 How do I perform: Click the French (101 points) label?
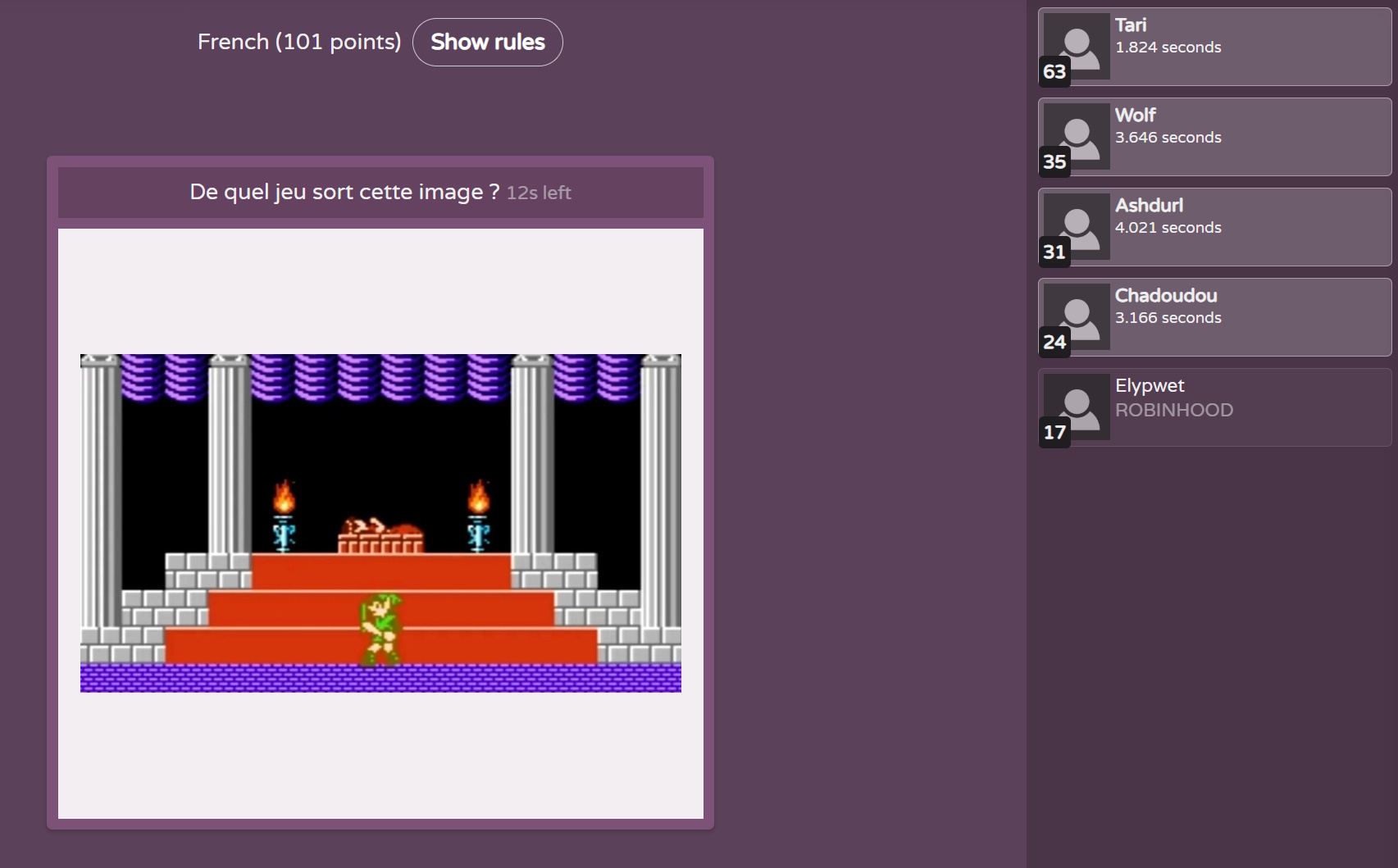299,42
